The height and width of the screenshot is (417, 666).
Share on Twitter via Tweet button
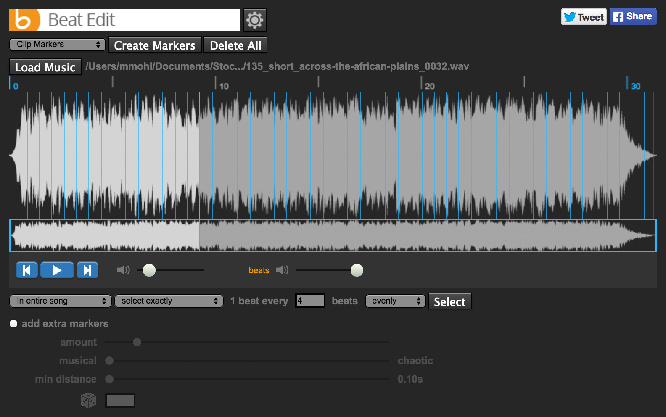point(584,17)
